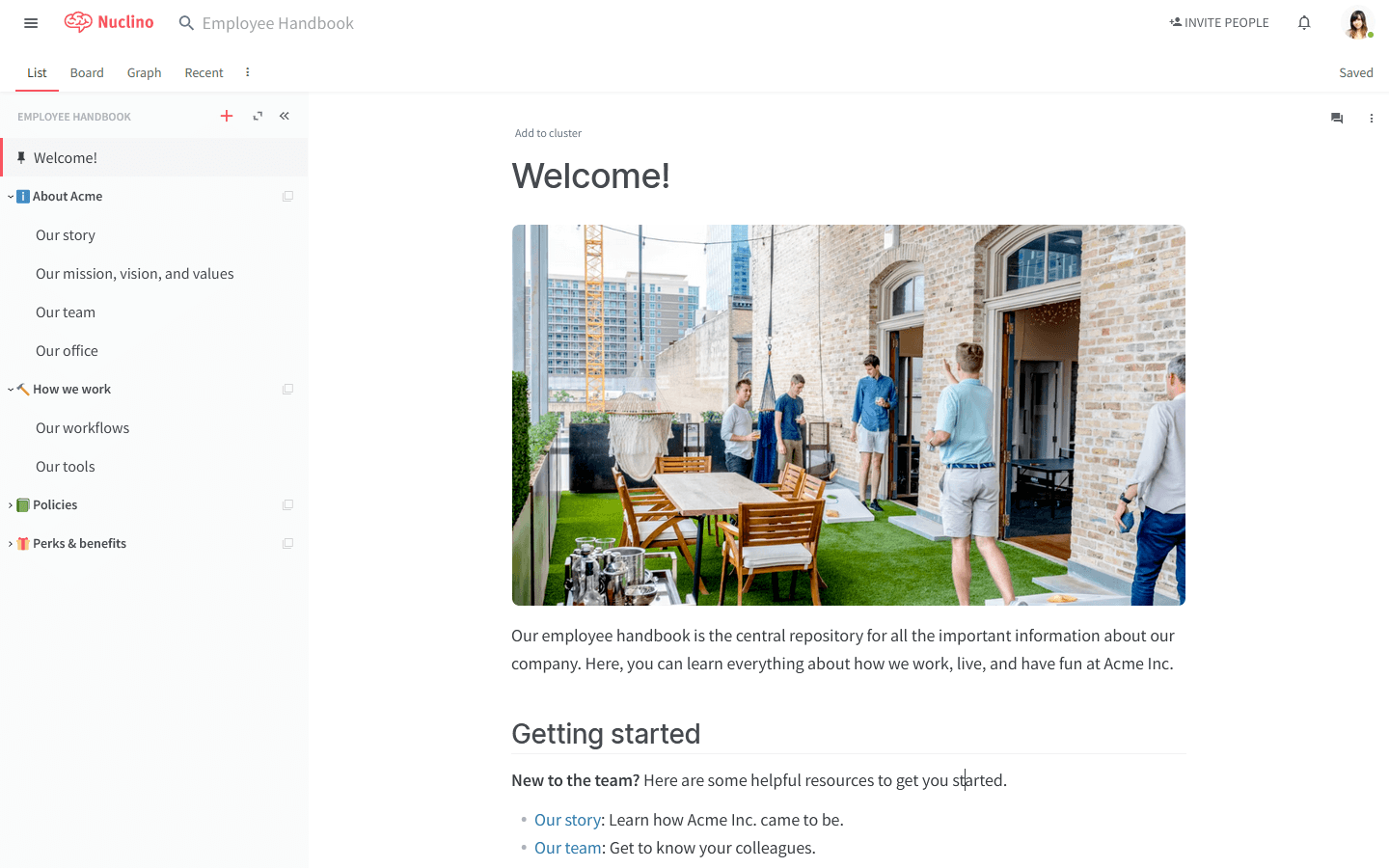Expand the Policies cluster
This screenshot has height=868, width=1389.
[x=11, y=505]
